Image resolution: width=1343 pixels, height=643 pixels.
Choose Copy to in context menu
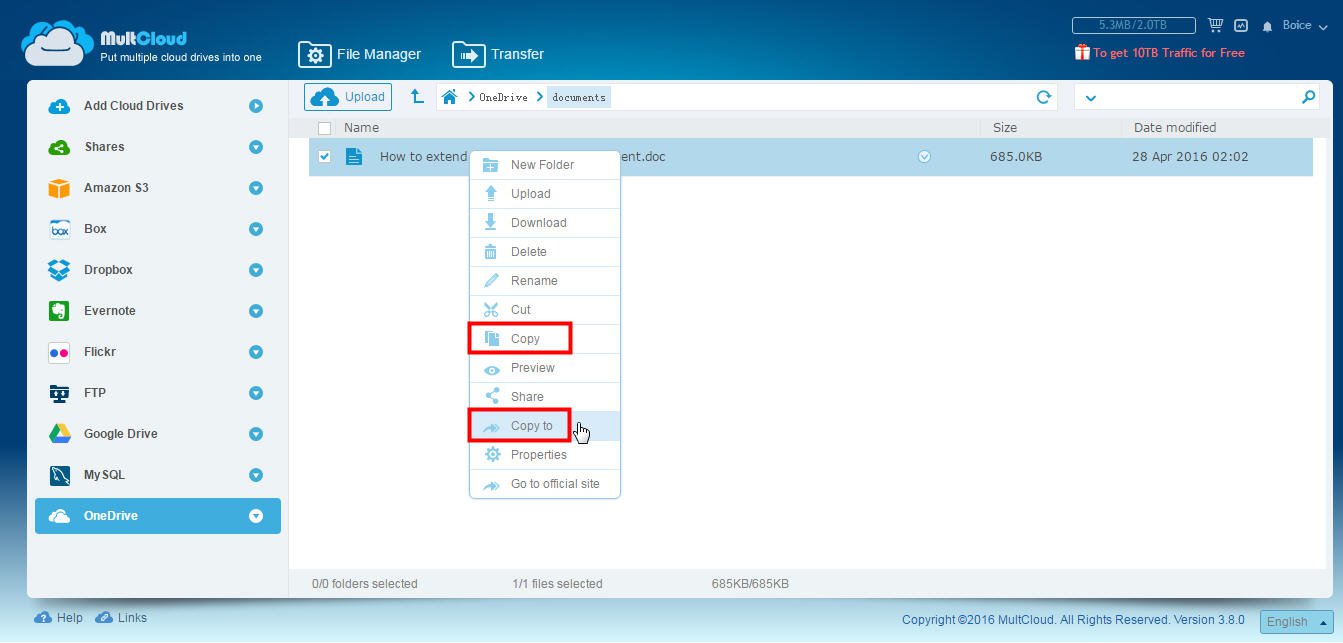coord(545,426)
